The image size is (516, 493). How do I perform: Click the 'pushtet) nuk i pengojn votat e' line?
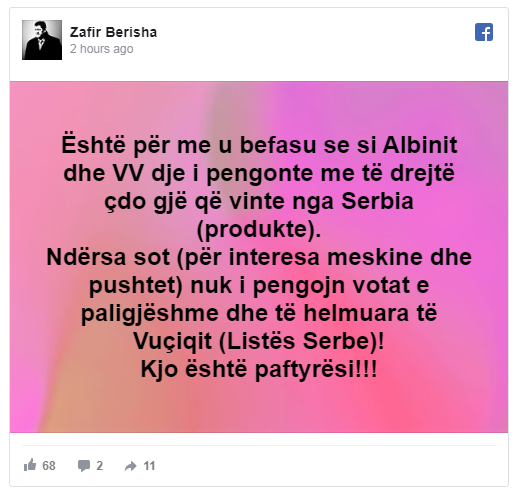pyautogui.click(x=259, y=286)
